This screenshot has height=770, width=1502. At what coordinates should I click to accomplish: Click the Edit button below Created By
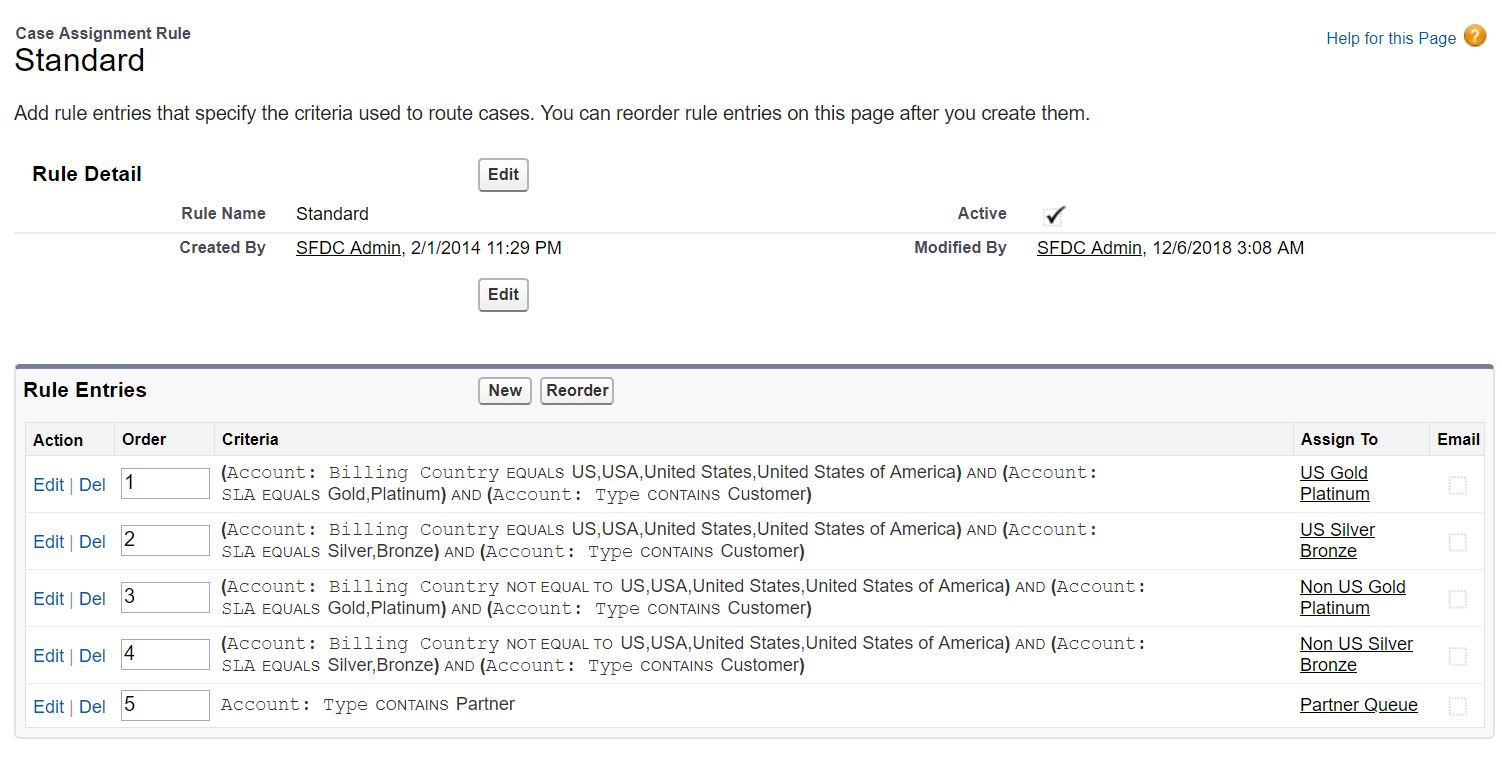click(503, 295)
